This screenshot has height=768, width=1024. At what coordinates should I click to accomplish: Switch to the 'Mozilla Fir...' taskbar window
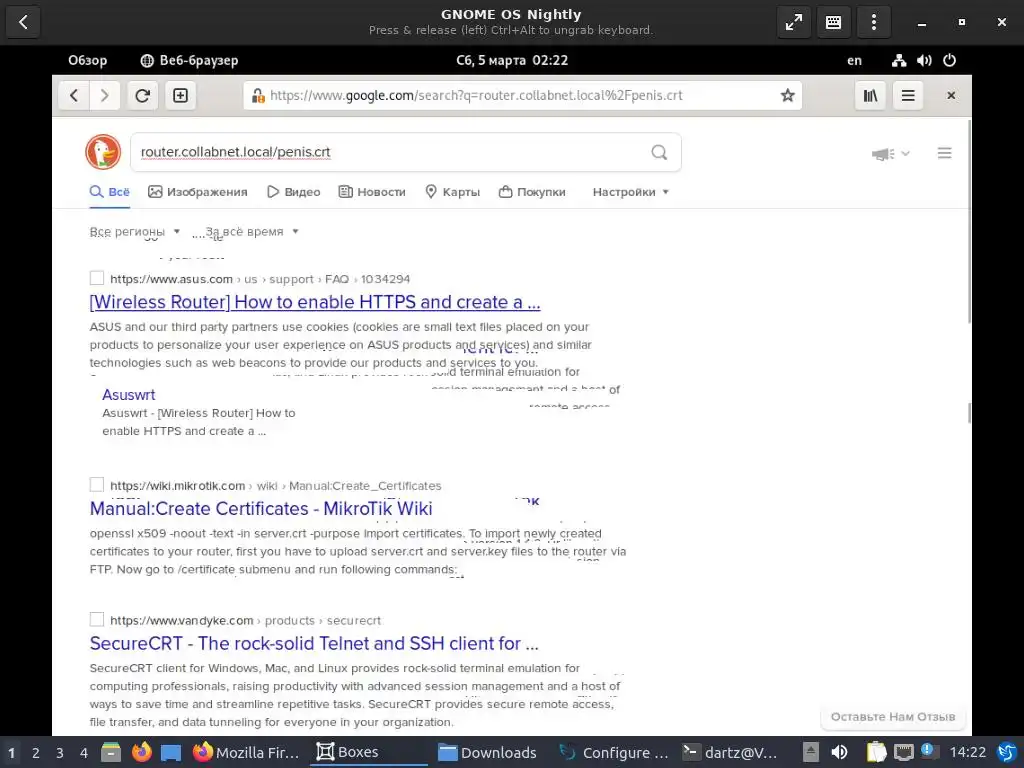pyautogui.click(x=246, y=752)
